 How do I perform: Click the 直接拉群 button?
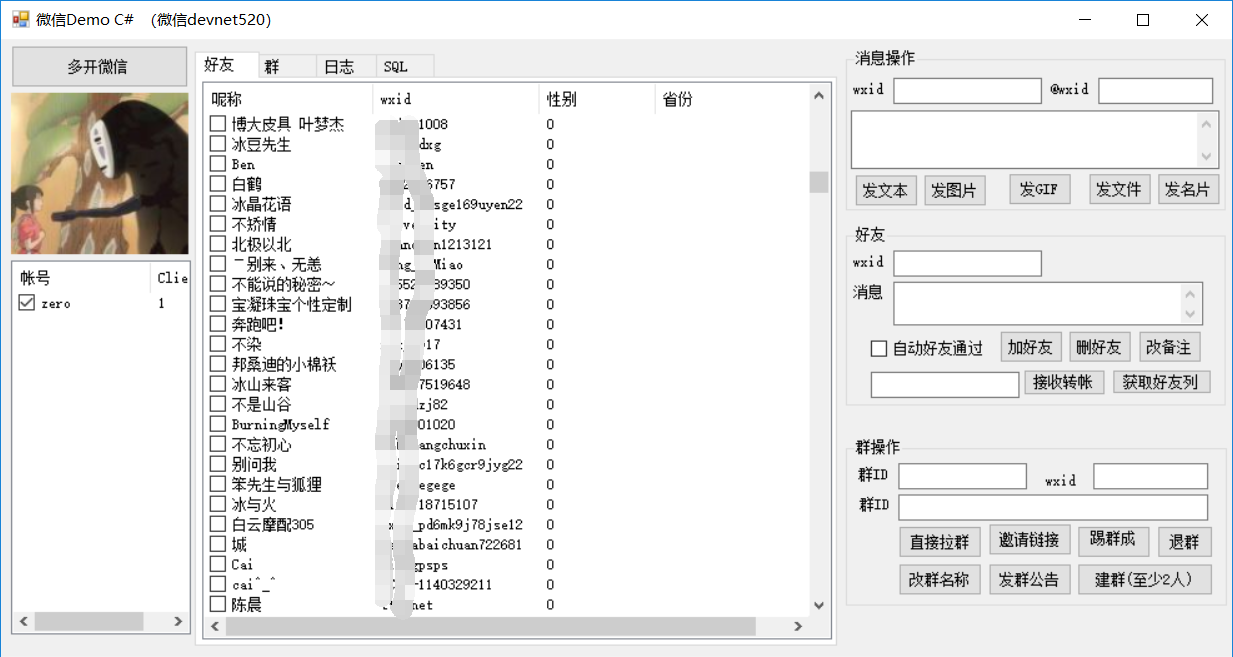(x=940, y=542)
